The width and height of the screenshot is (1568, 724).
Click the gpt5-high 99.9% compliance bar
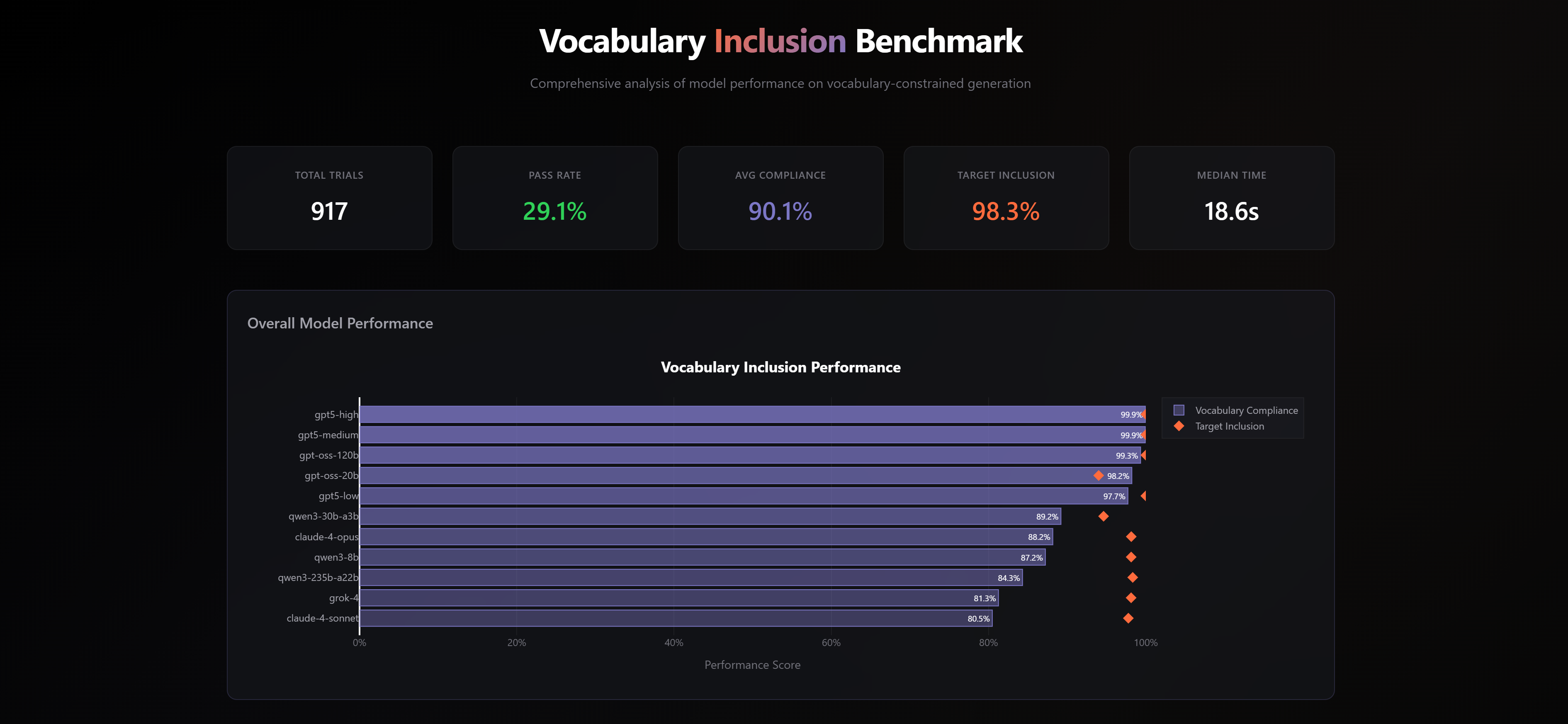752,414
